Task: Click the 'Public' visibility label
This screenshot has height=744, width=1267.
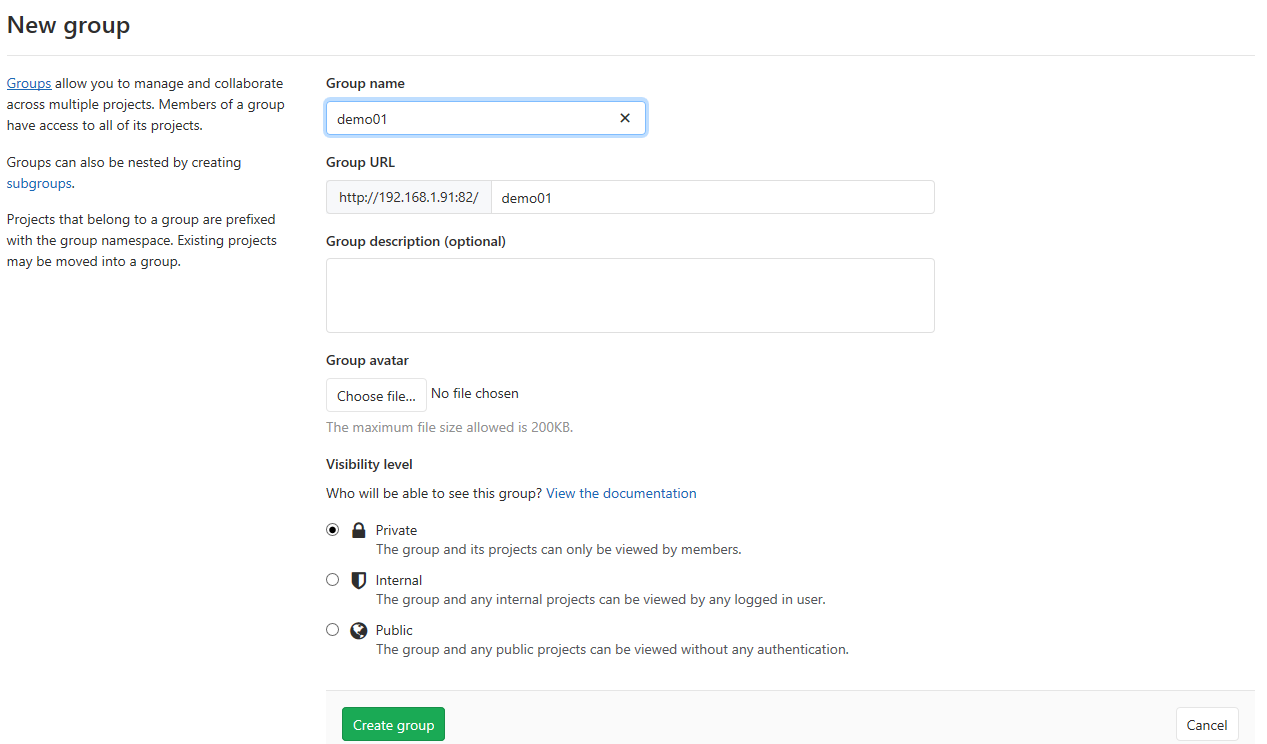Action: [x=394, y=630]
